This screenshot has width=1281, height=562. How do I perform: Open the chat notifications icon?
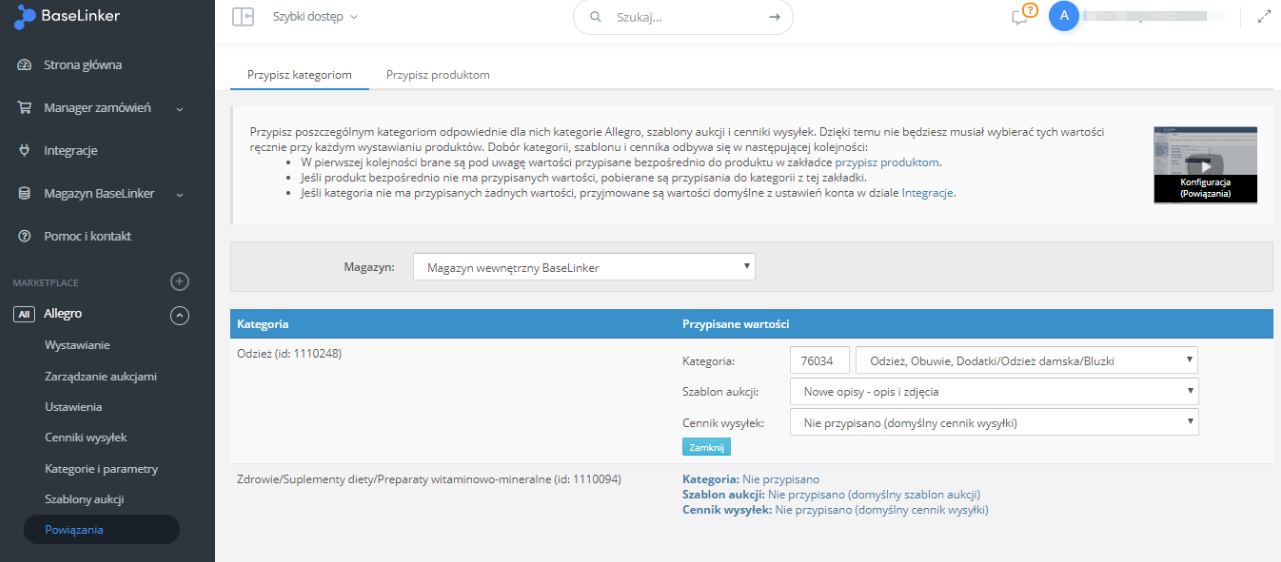tap(1020, 17)
